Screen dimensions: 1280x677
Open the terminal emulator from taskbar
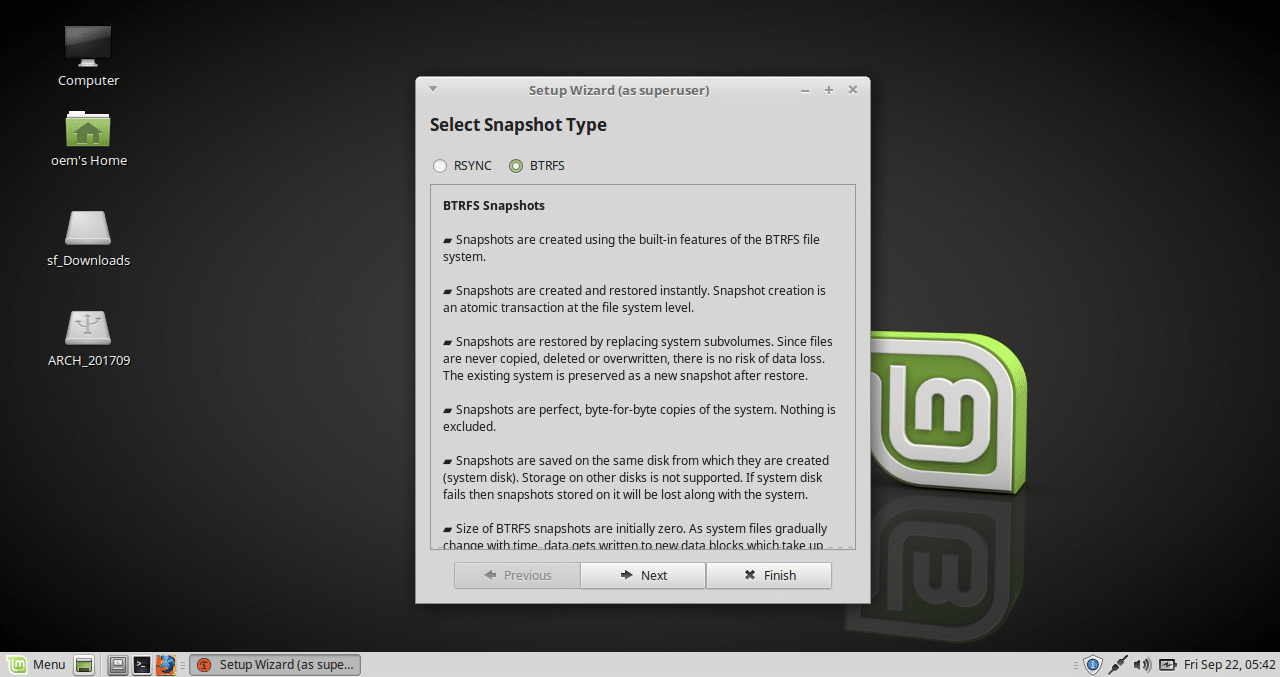tap(141, 664)
